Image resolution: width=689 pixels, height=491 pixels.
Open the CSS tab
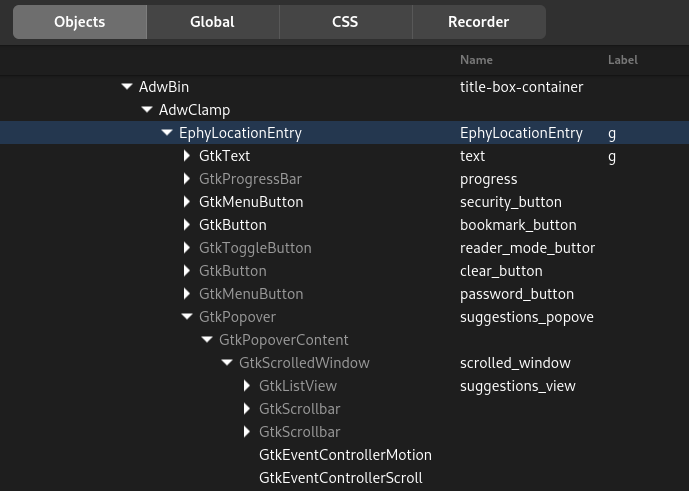pyautogui.click(x=345, y=22)
